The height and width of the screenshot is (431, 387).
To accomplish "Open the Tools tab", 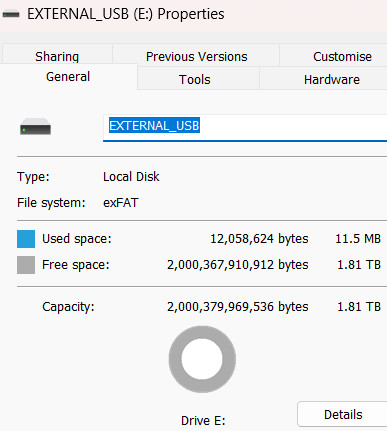I will 195,79.
